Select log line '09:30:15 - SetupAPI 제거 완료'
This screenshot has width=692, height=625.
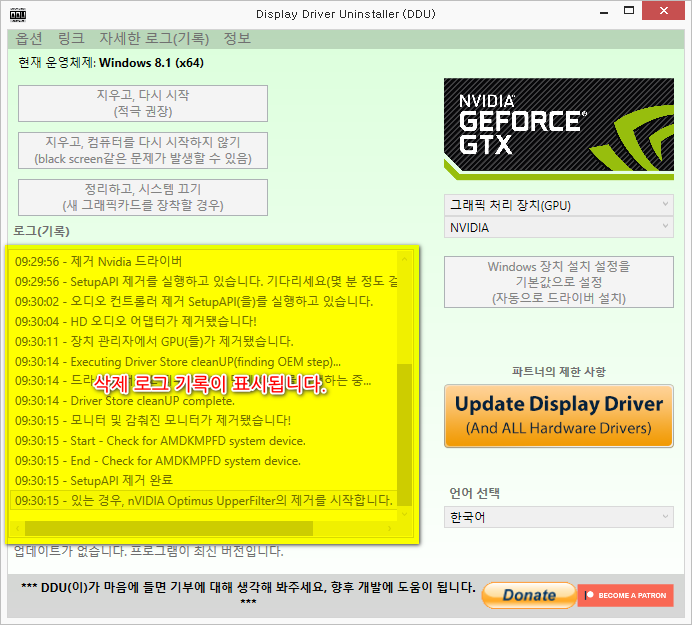(x=203, y=480)
